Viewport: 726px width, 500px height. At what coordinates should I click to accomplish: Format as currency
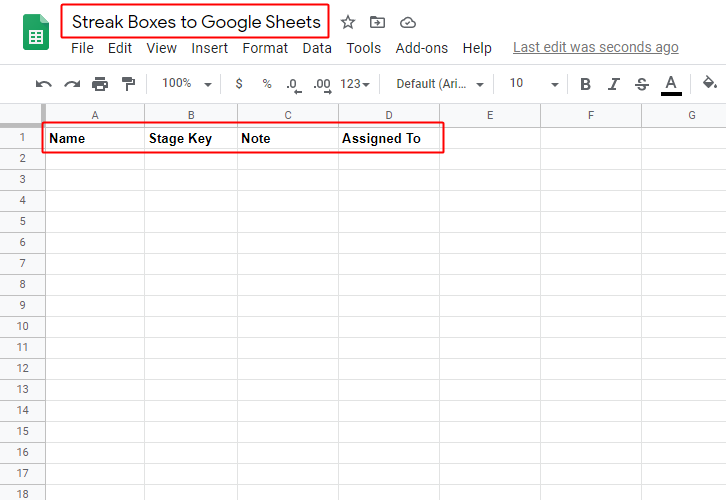[x=239, y=84]
